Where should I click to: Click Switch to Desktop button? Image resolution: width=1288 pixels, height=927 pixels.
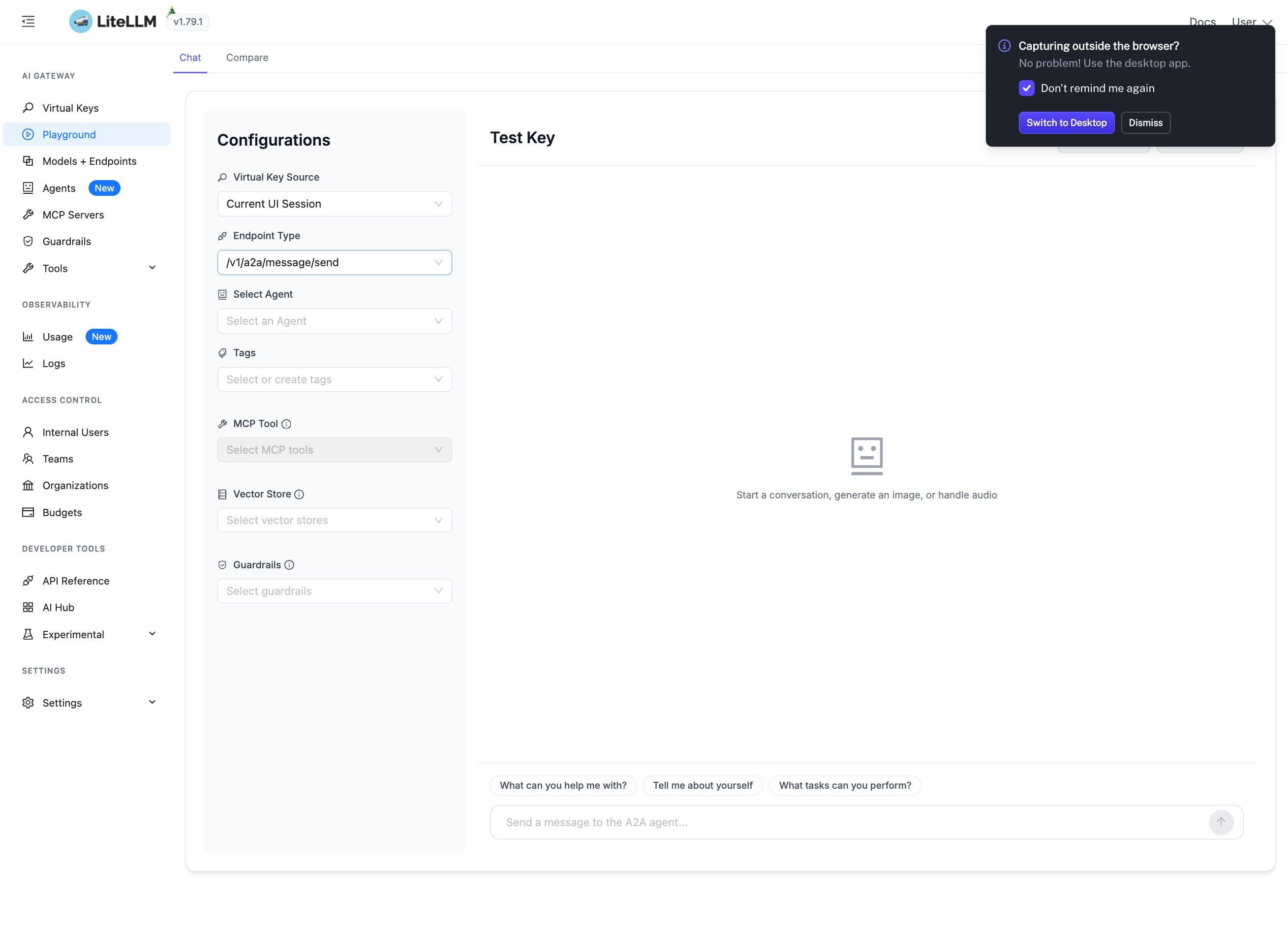click(x=1066, y=122)
